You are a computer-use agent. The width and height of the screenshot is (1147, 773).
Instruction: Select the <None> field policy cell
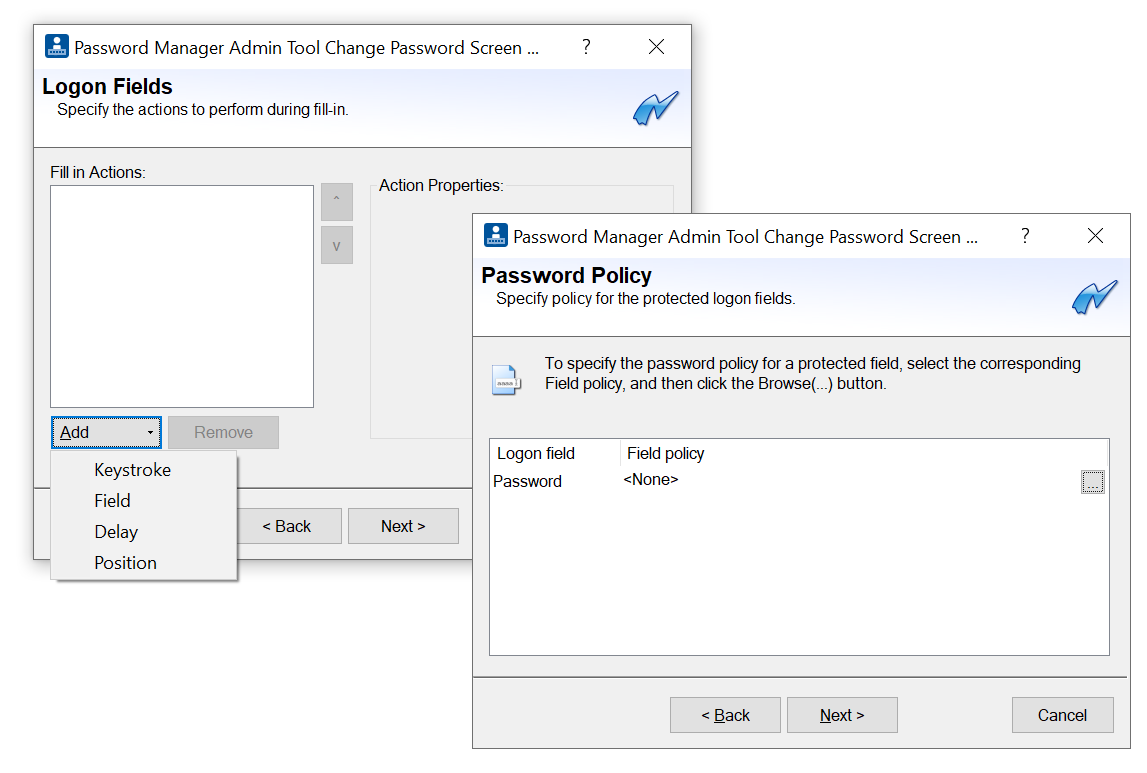pyautogui.click(x=651, y=480)
